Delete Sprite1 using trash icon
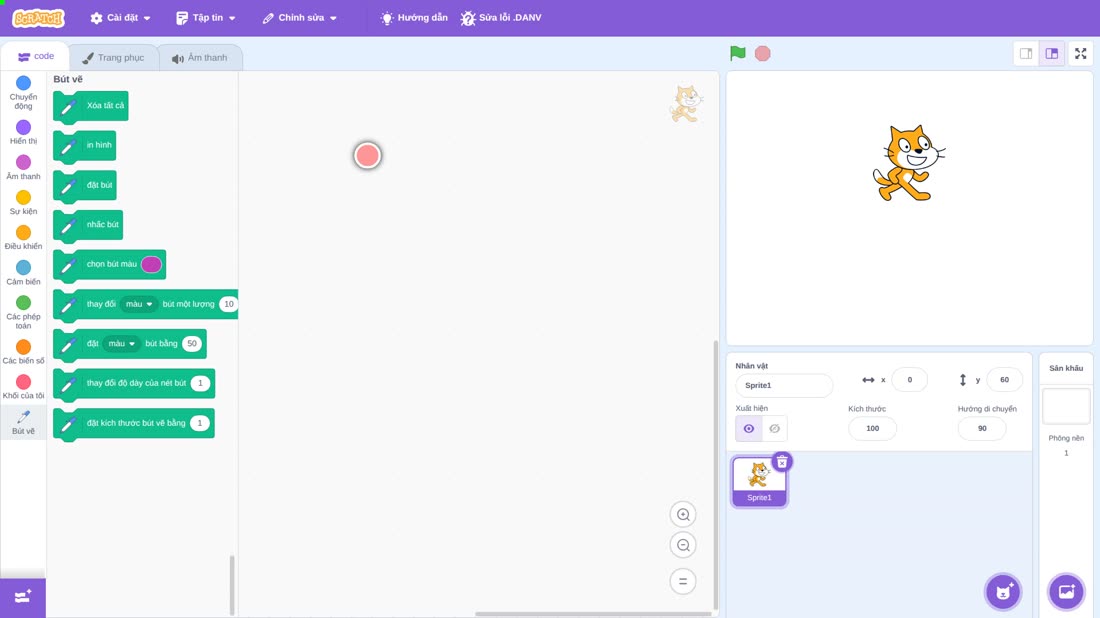The height and width of the screenshot is (618, 1100). coord(782,462)
